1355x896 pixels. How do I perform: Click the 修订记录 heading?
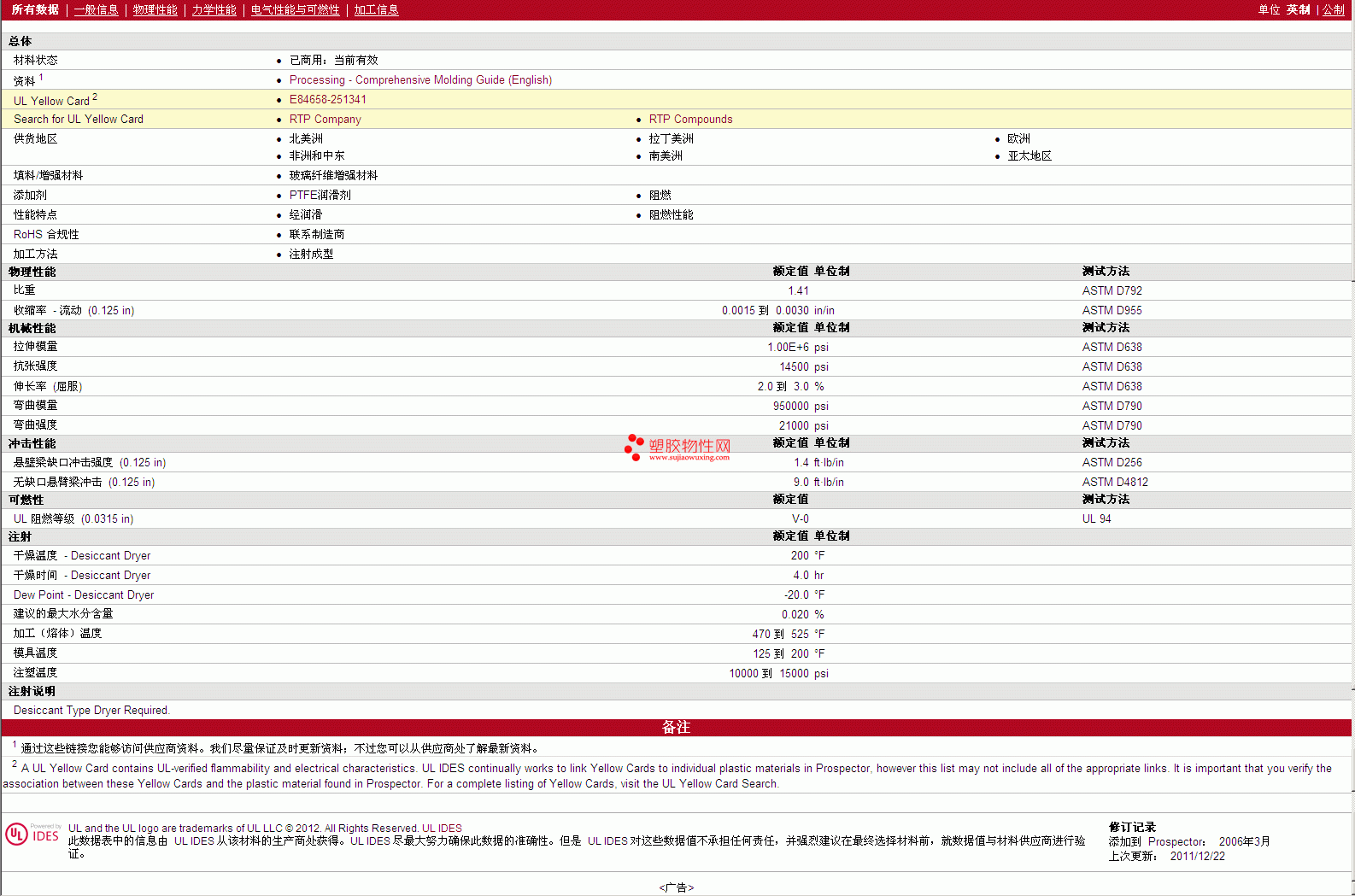pos(1132,827)
